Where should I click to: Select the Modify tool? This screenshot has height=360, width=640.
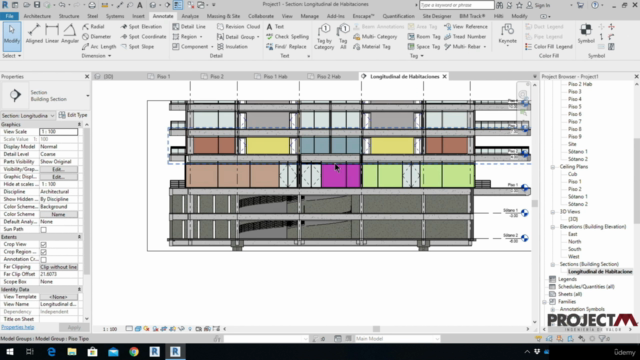click(11, 36)
